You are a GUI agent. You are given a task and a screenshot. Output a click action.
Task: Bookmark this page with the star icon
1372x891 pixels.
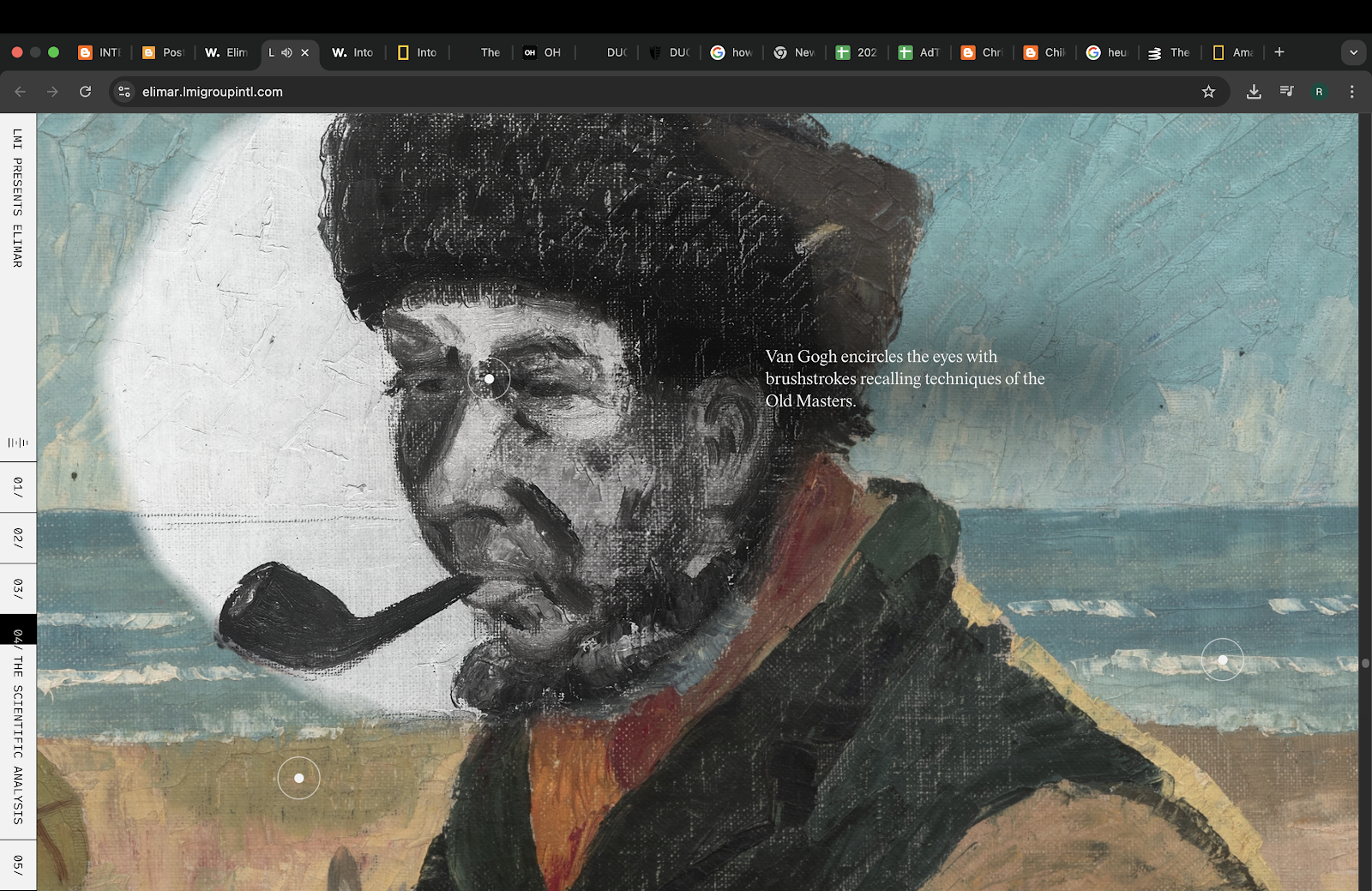(1208, 92)
